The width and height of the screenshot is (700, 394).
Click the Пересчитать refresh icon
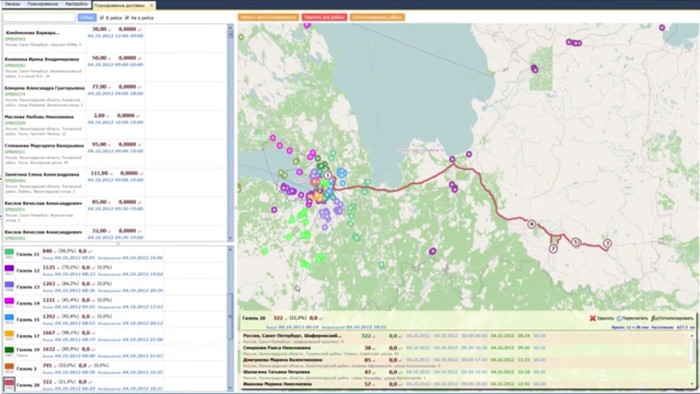pyautogui.click(x=619, y=318)
